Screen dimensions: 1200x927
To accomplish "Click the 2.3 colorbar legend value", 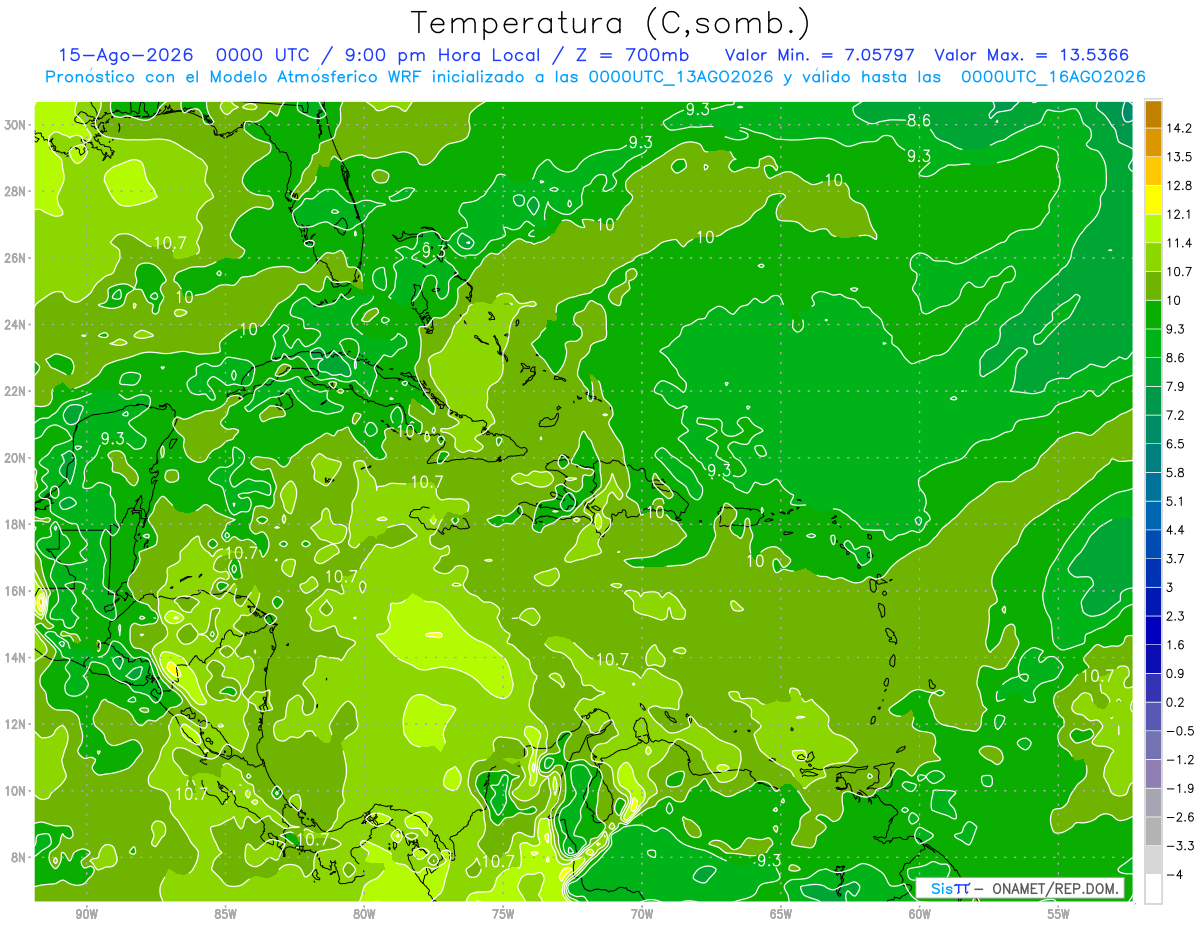I will tap(1176, 616).
